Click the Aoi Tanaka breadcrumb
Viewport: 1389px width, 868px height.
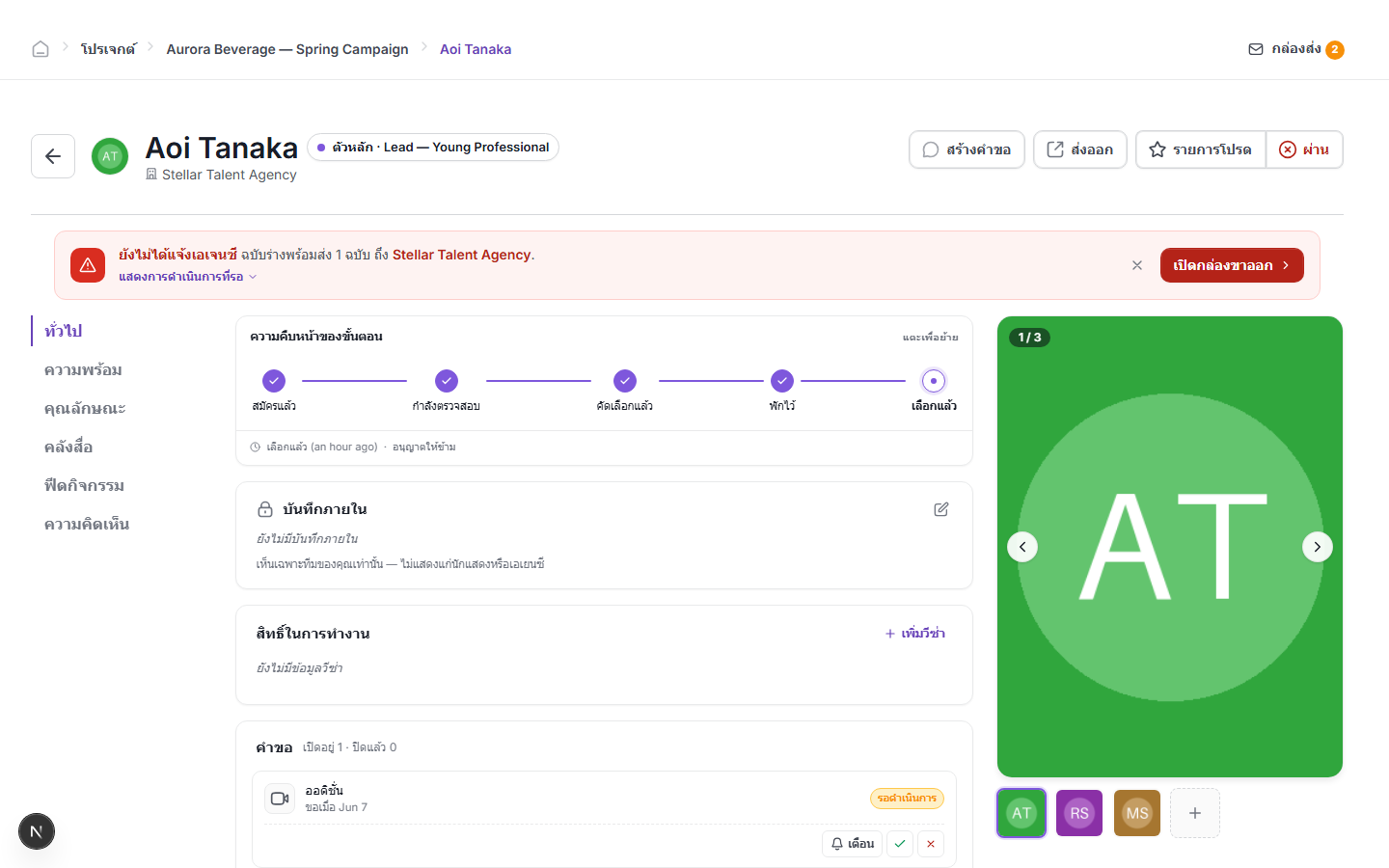(x=476, y=49)
